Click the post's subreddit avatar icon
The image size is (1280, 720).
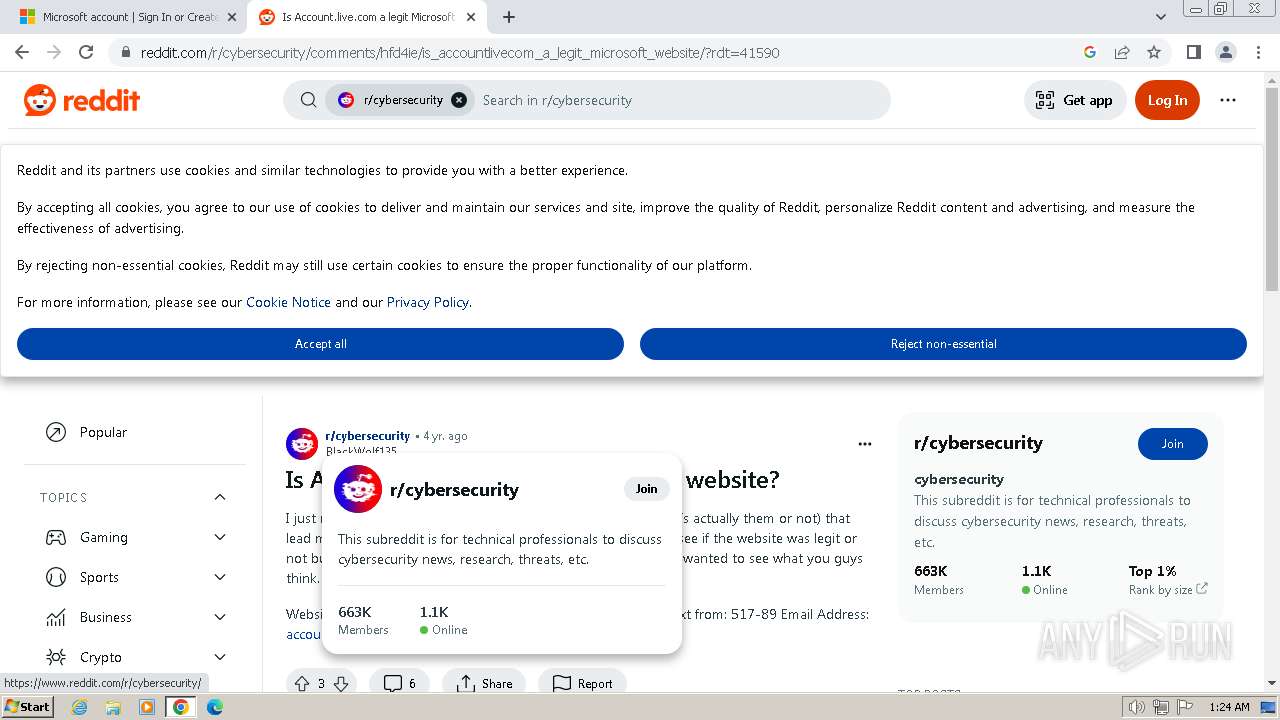[302, 444]
